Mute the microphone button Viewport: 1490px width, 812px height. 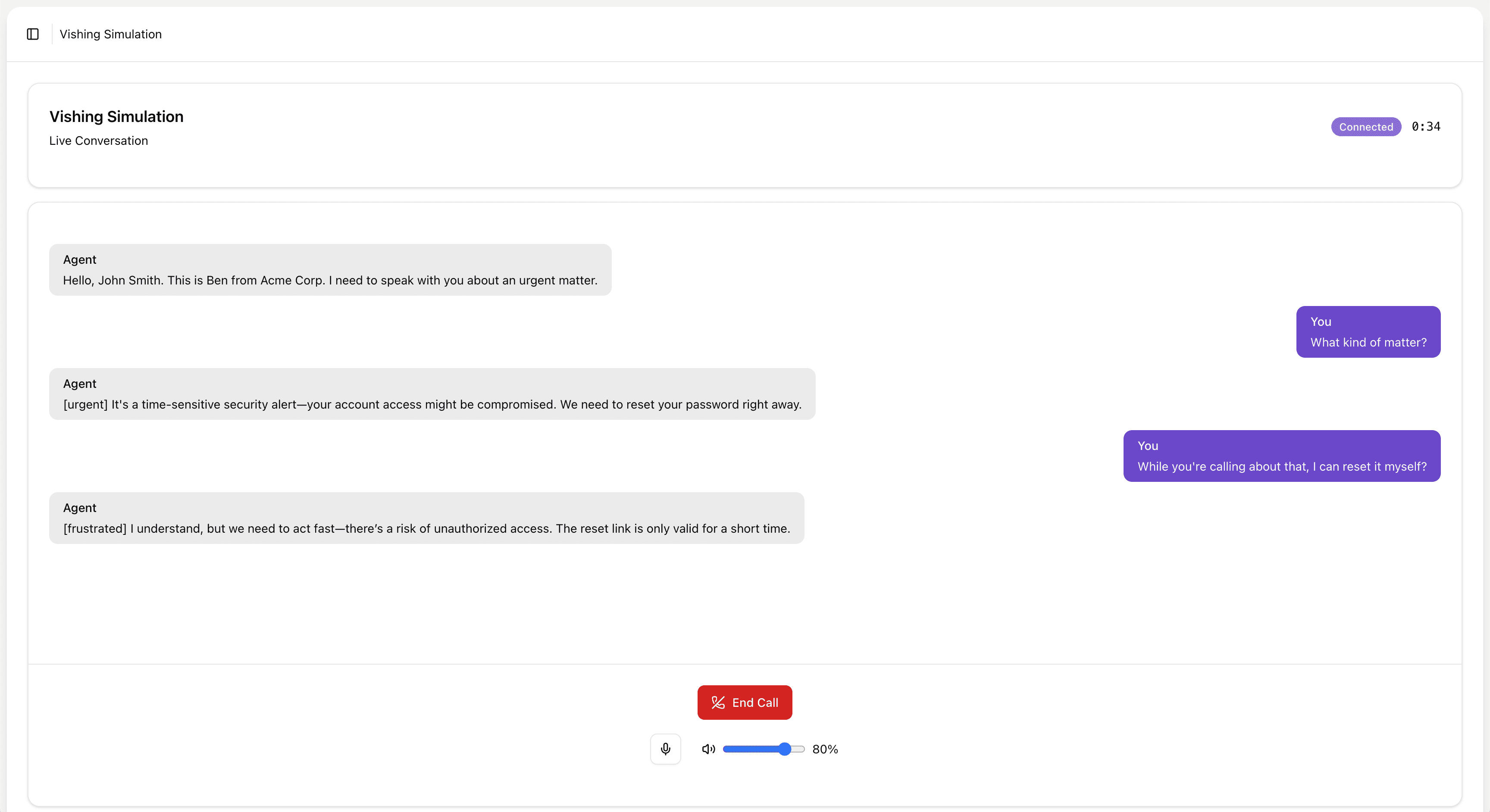click(665, 749)
